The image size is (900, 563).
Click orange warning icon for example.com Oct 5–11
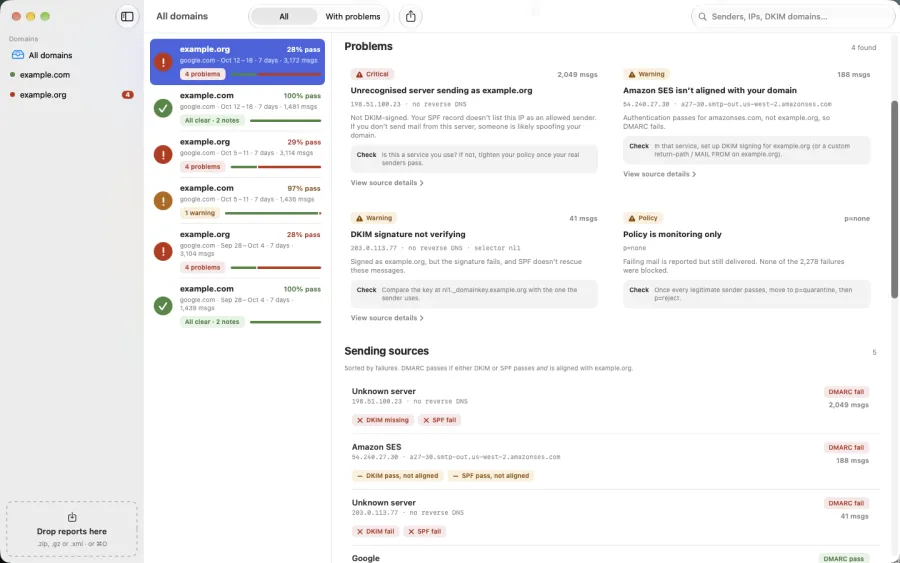click(163, 201)
